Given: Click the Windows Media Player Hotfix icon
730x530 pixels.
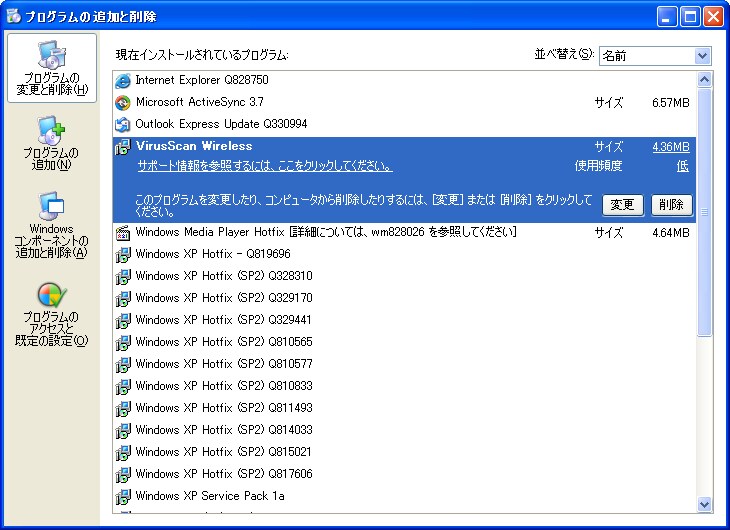Looking at the screenshot, I should click(123, 232).
